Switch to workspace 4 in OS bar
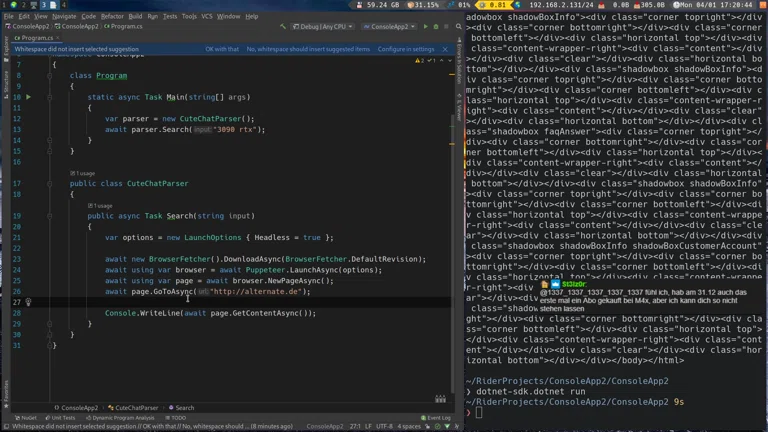 click(x=63, y=5)
